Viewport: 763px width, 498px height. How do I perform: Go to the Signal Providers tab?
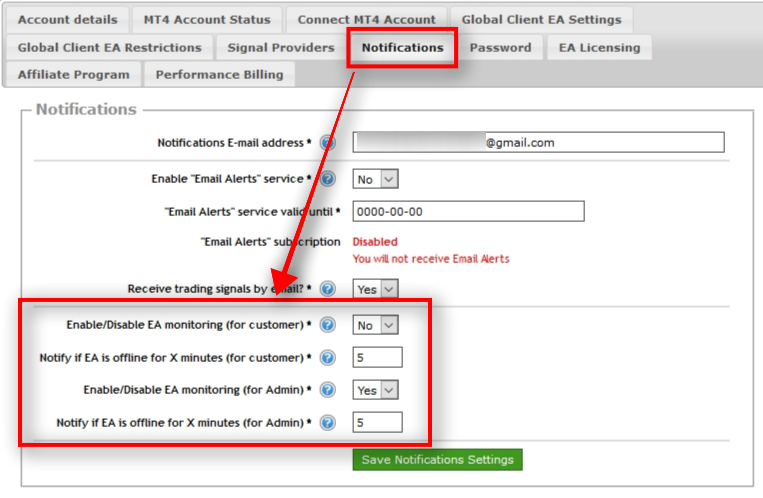pyautogui.click(x=281, y=47)
